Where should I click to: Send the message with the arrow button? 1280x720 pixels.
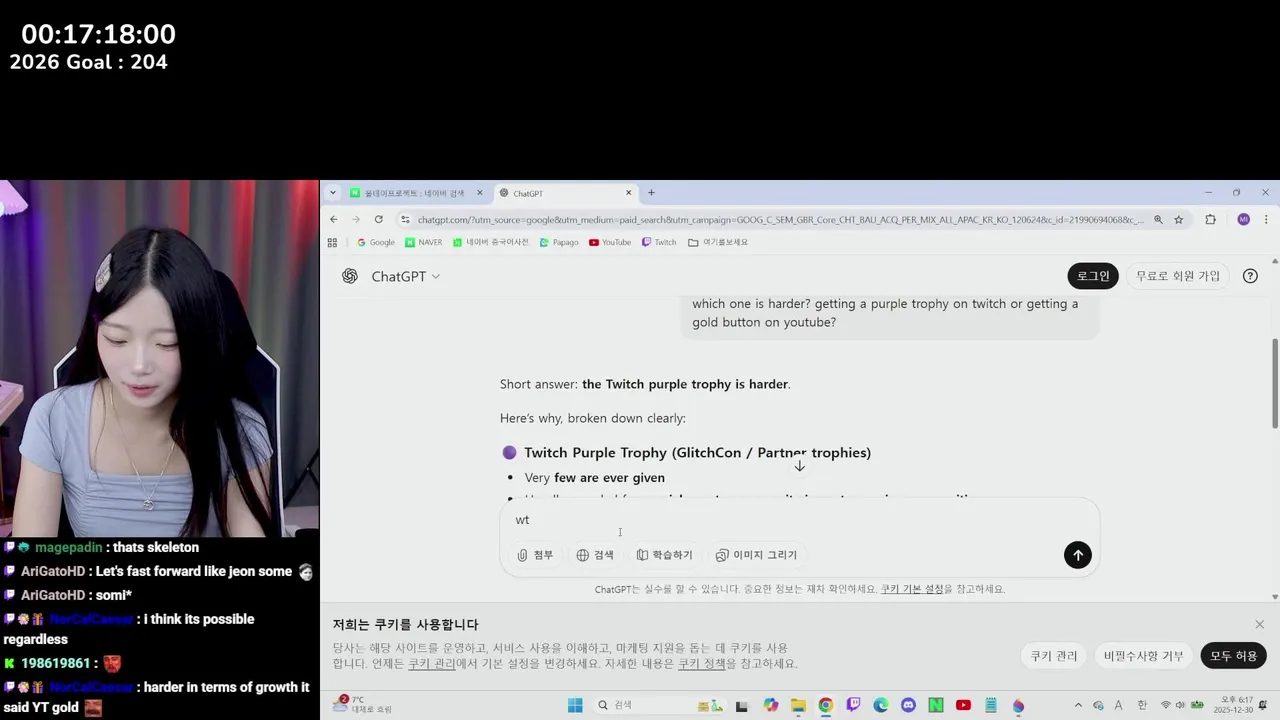(x=1077, y=555)
